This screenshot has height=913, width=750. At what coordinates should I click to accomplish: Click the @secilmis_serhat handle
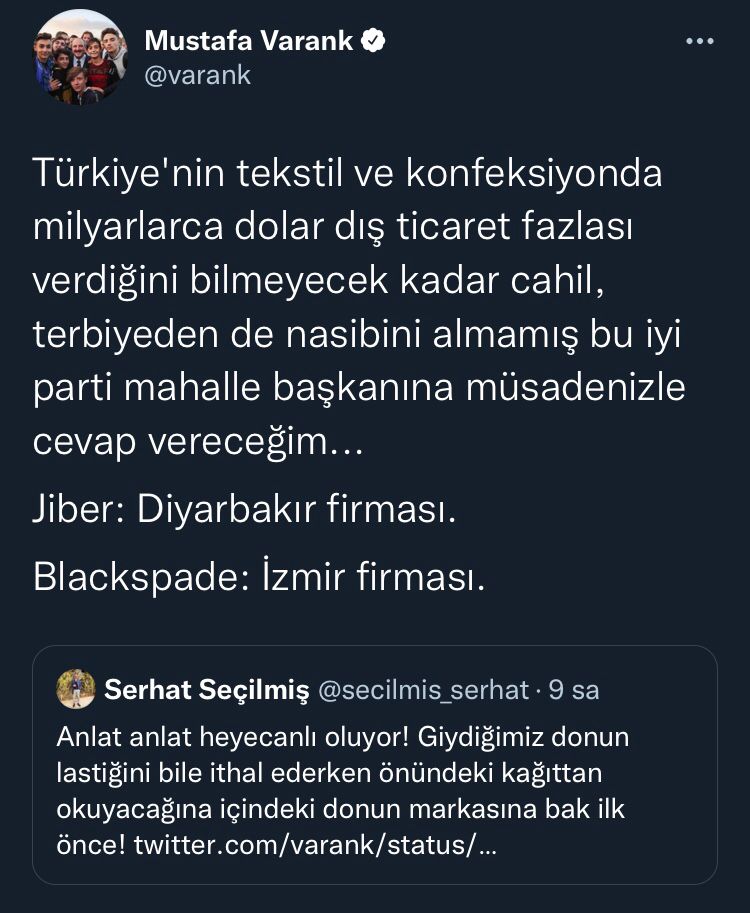point(423,689)
